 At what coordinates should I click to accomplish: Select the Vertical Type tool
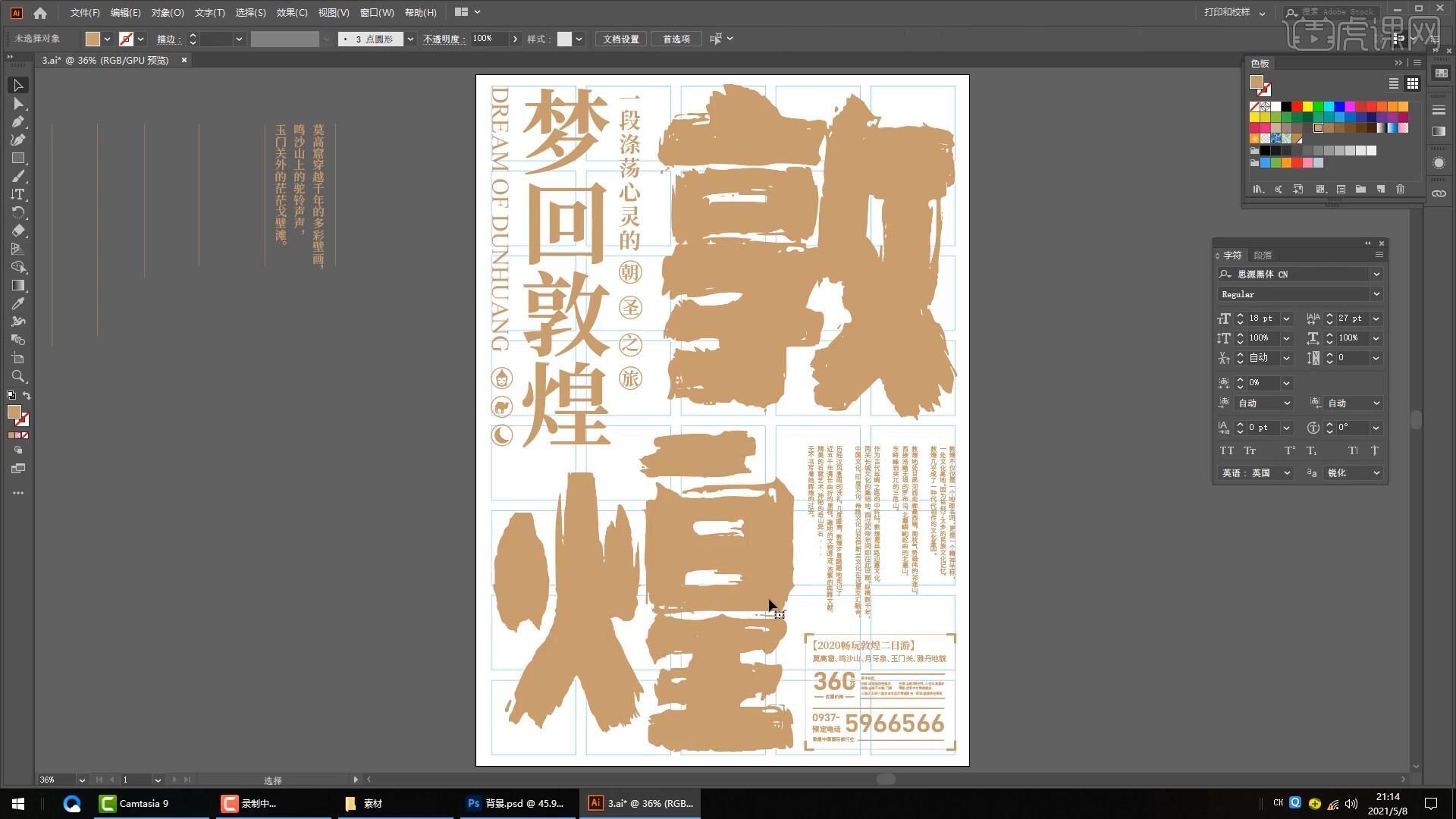pos(18,194)
